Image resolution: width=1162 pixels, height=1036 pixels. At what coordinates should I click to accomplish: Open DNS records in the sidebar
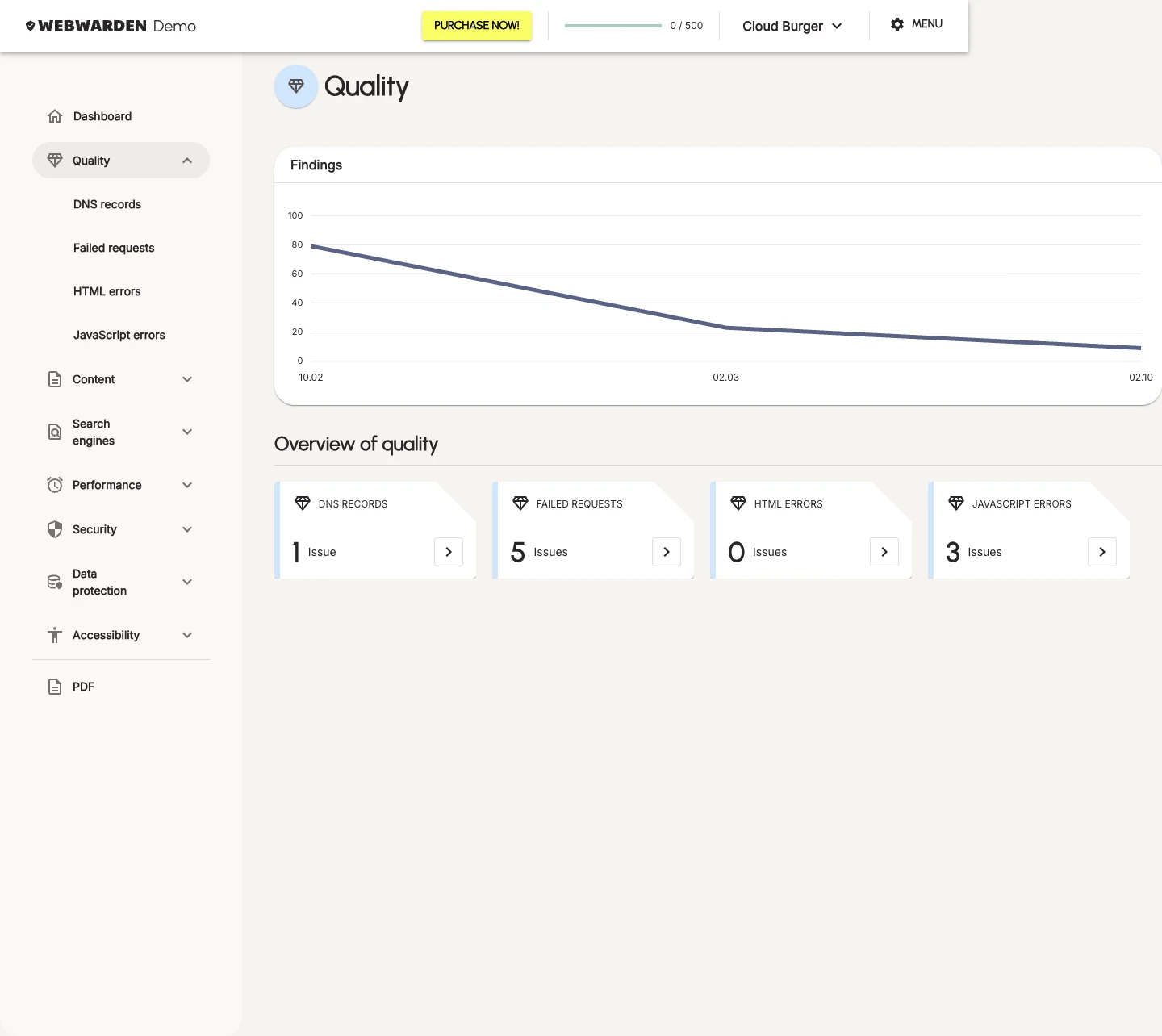[x=107, y=204]
